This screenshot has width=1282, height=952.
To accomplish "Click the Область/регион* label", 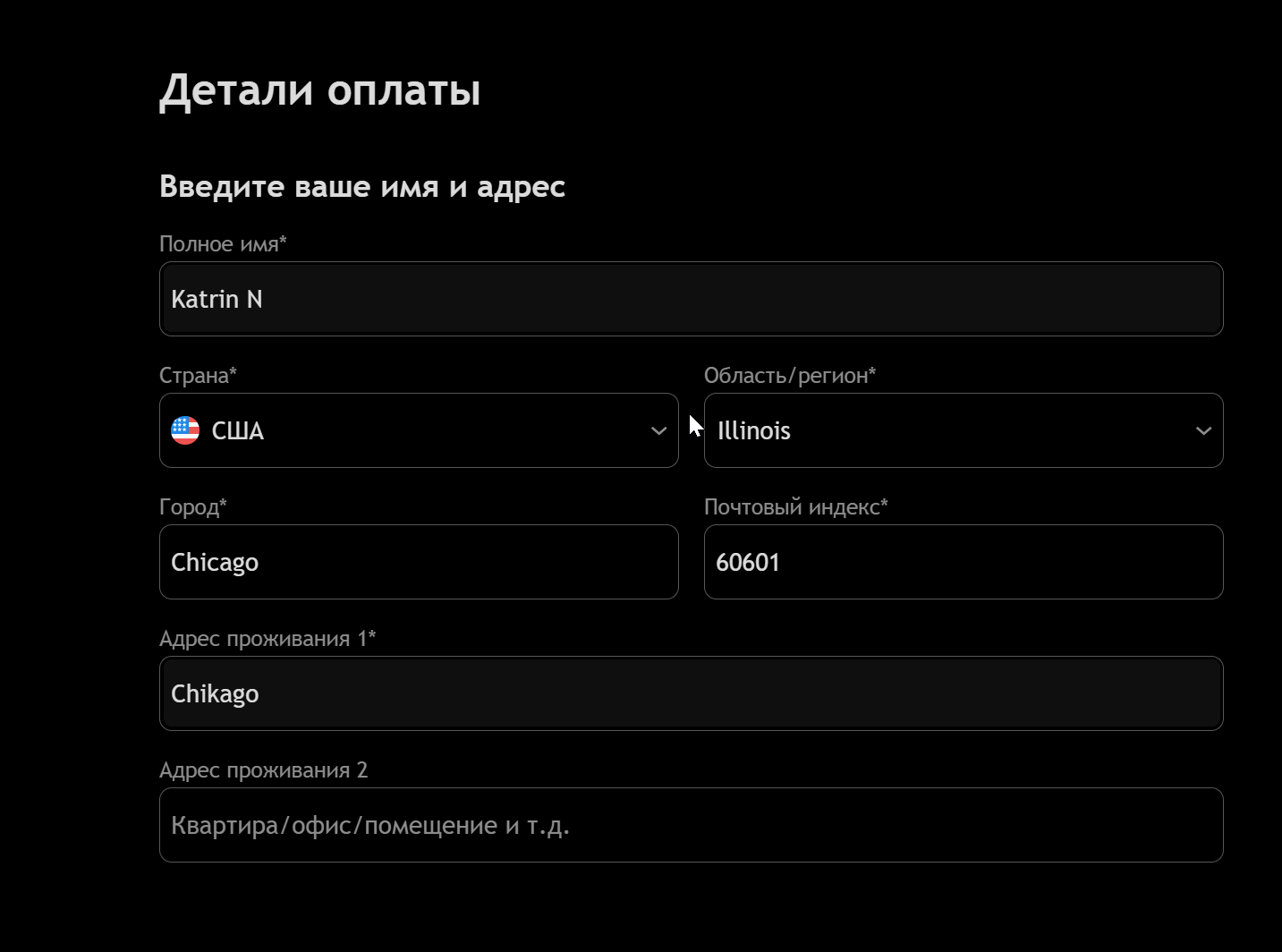I will click(x=790, y=376).
